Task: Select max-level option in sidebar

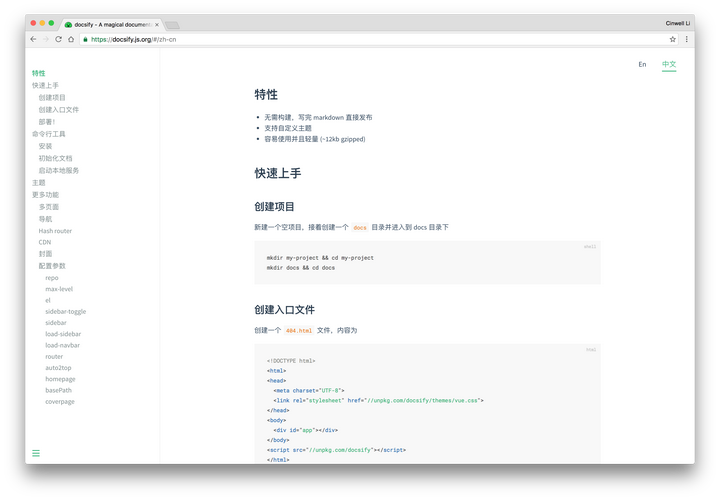Action: 59,289
